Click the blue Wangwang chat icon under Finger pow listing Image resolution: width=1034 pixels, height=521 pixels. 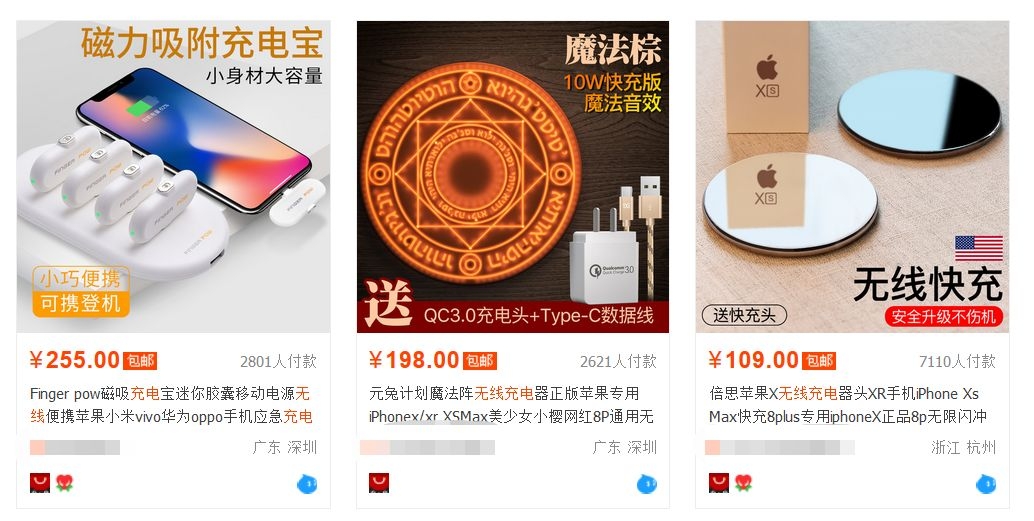point(307,484)
